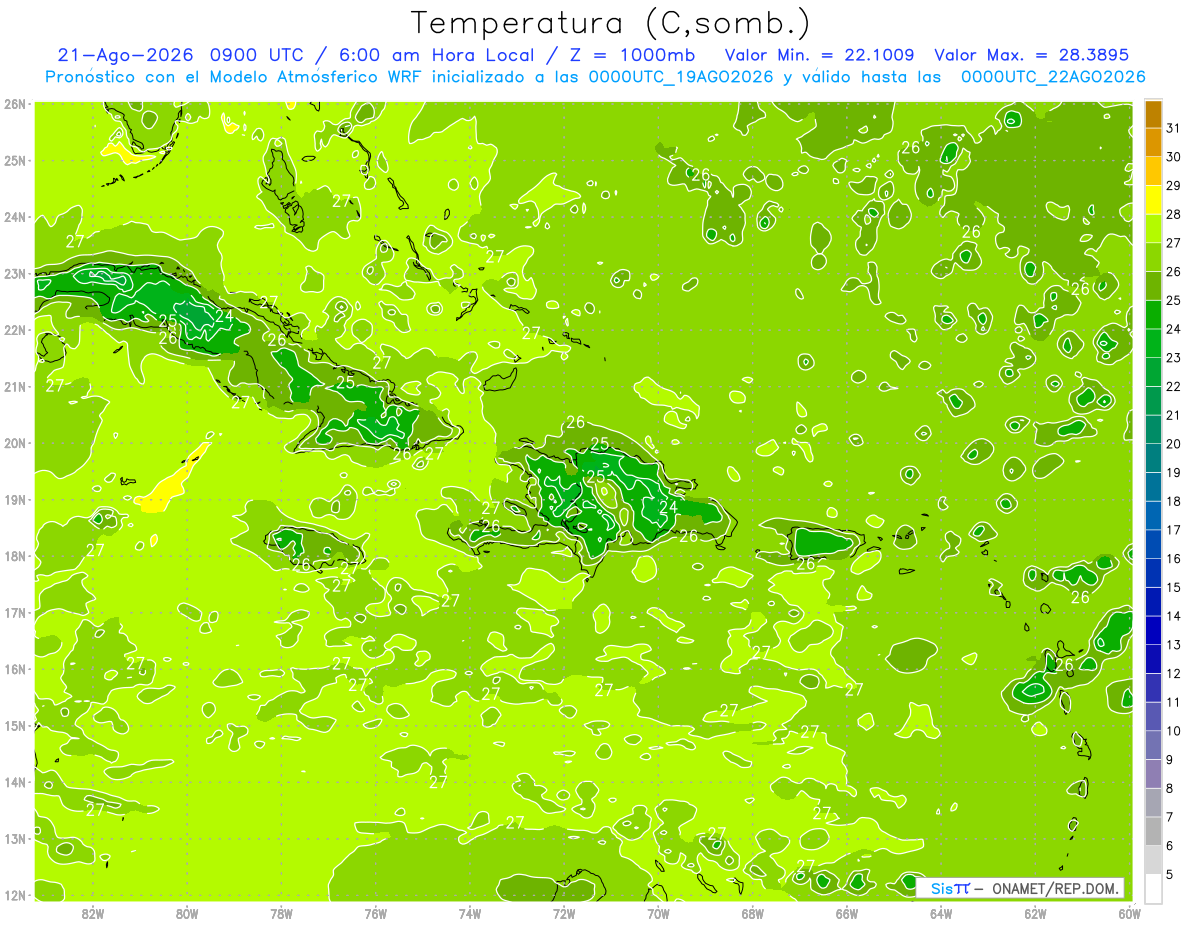Screen dimensions: 1200x927
Task: Select the orange swatch between 30 and 31
Action: coord(1153,142)
